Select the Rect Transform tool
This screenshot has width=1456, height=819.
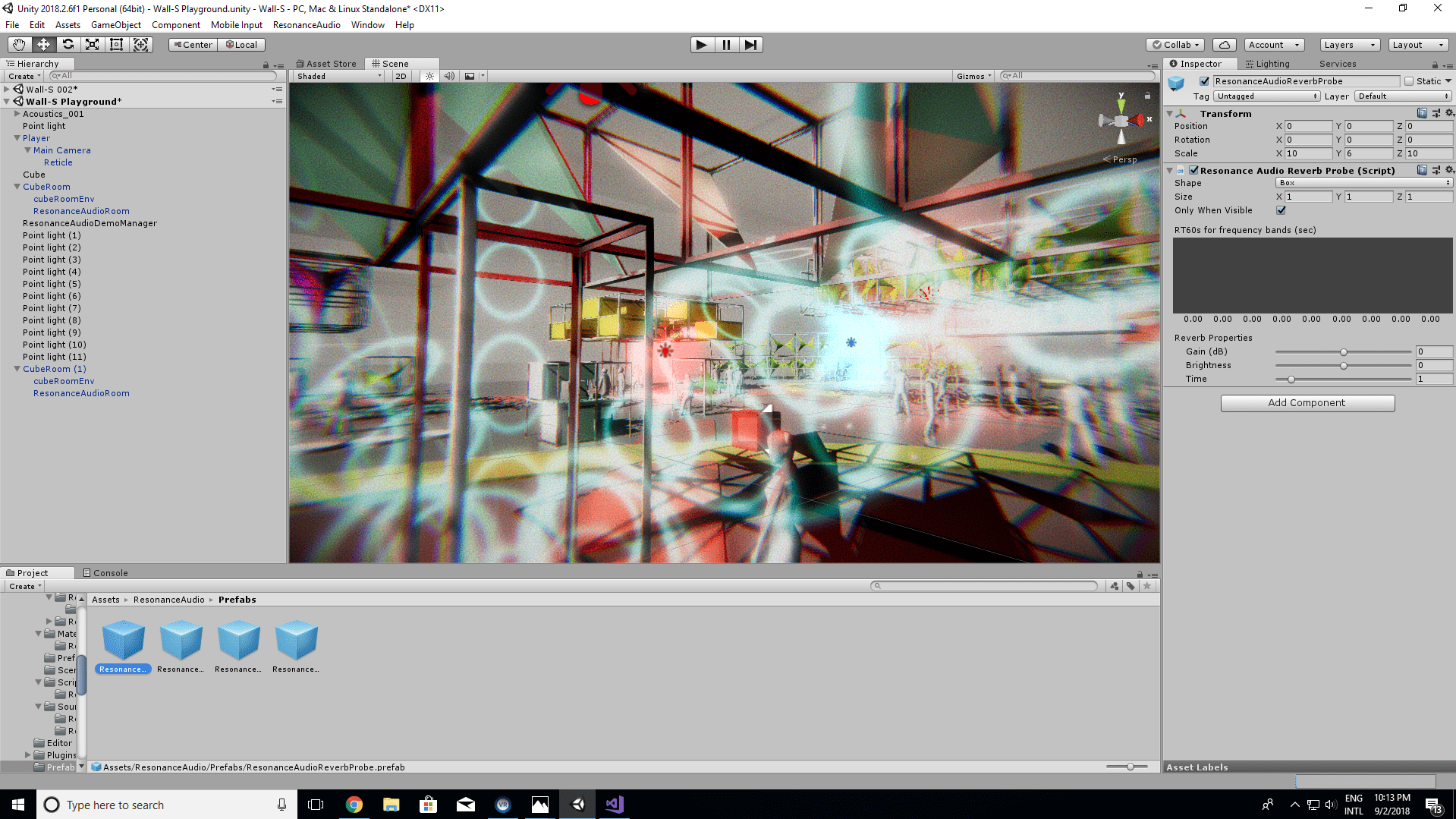point(116,45)
